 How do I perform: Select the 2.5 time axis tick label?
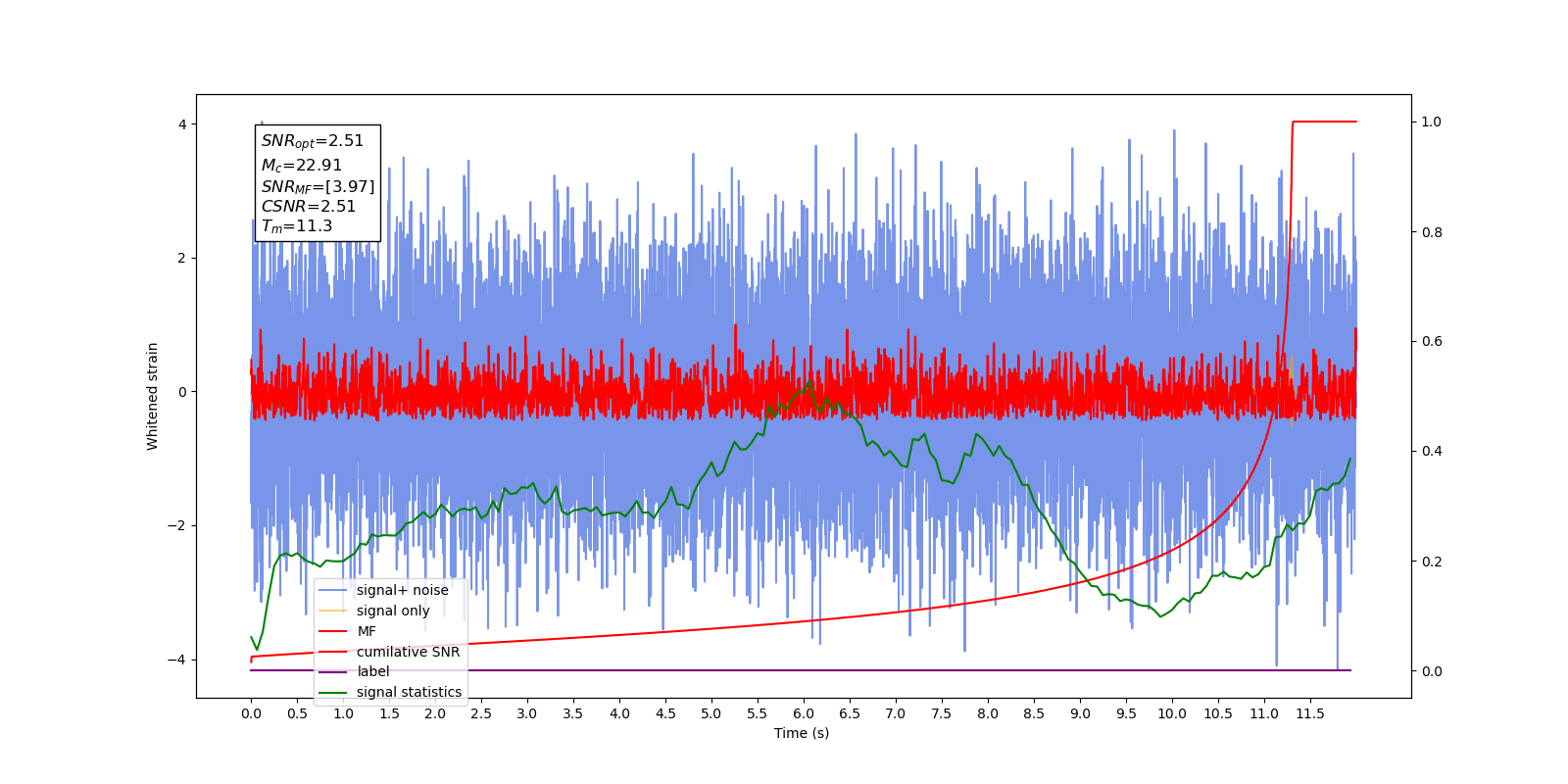(481, 713)
